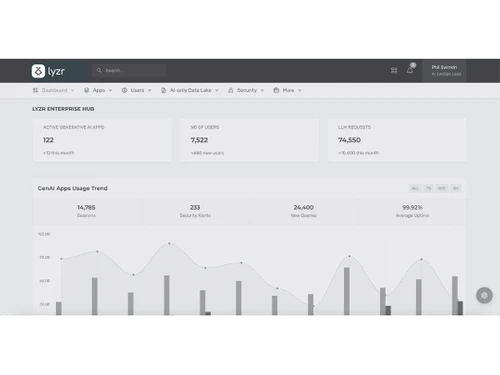Focus the Search input field
The image size is (500, 375).
pyautogui.click(x=129, y=70)
